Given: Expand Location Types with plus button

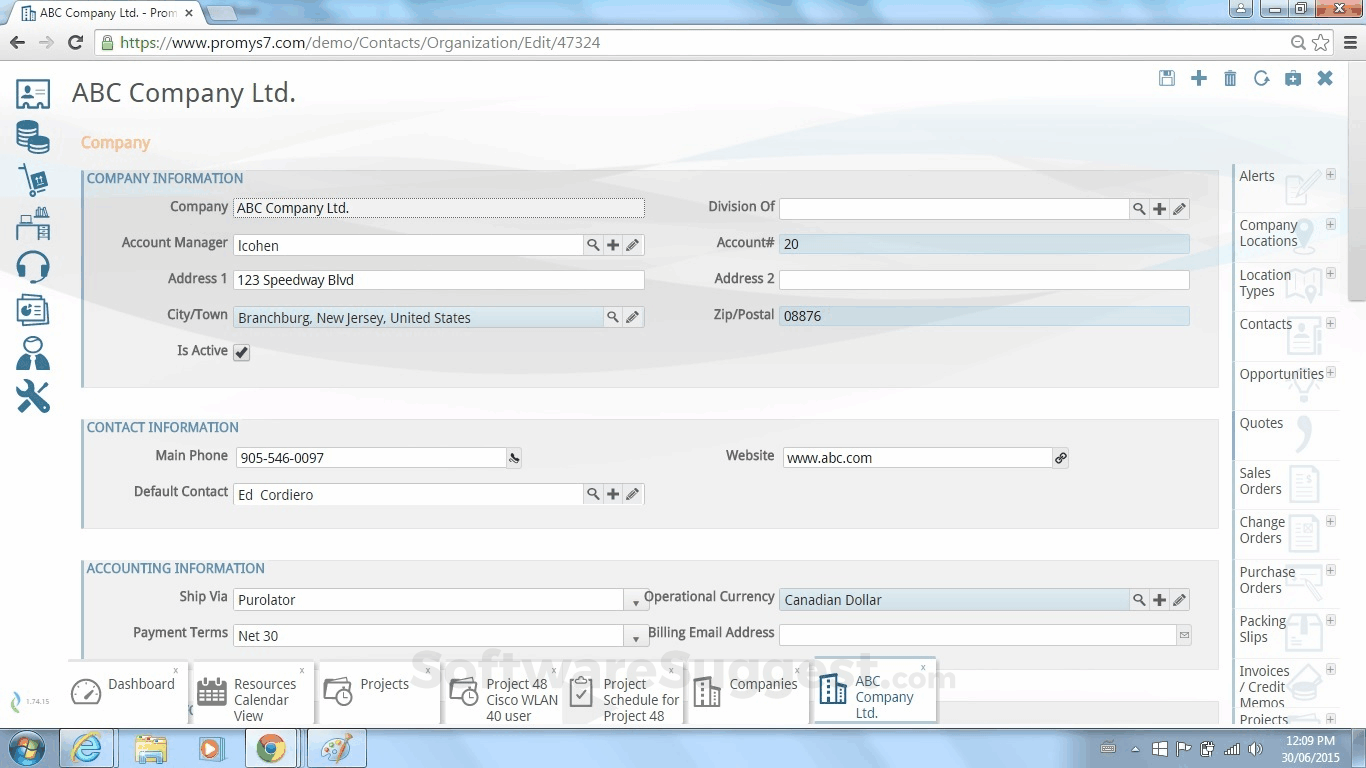Looking at the screenshot, I should [x=1331, y=273].
